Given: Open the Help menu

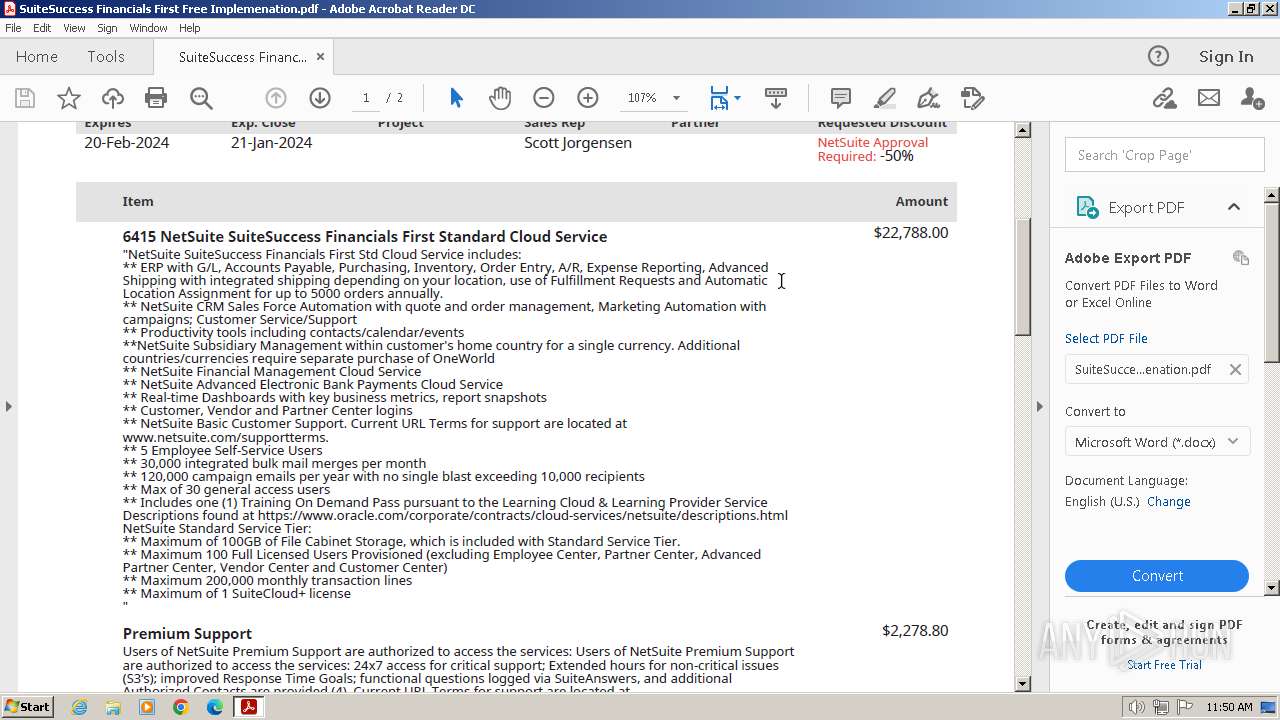Looking at the screenshot, I should 189,28.
